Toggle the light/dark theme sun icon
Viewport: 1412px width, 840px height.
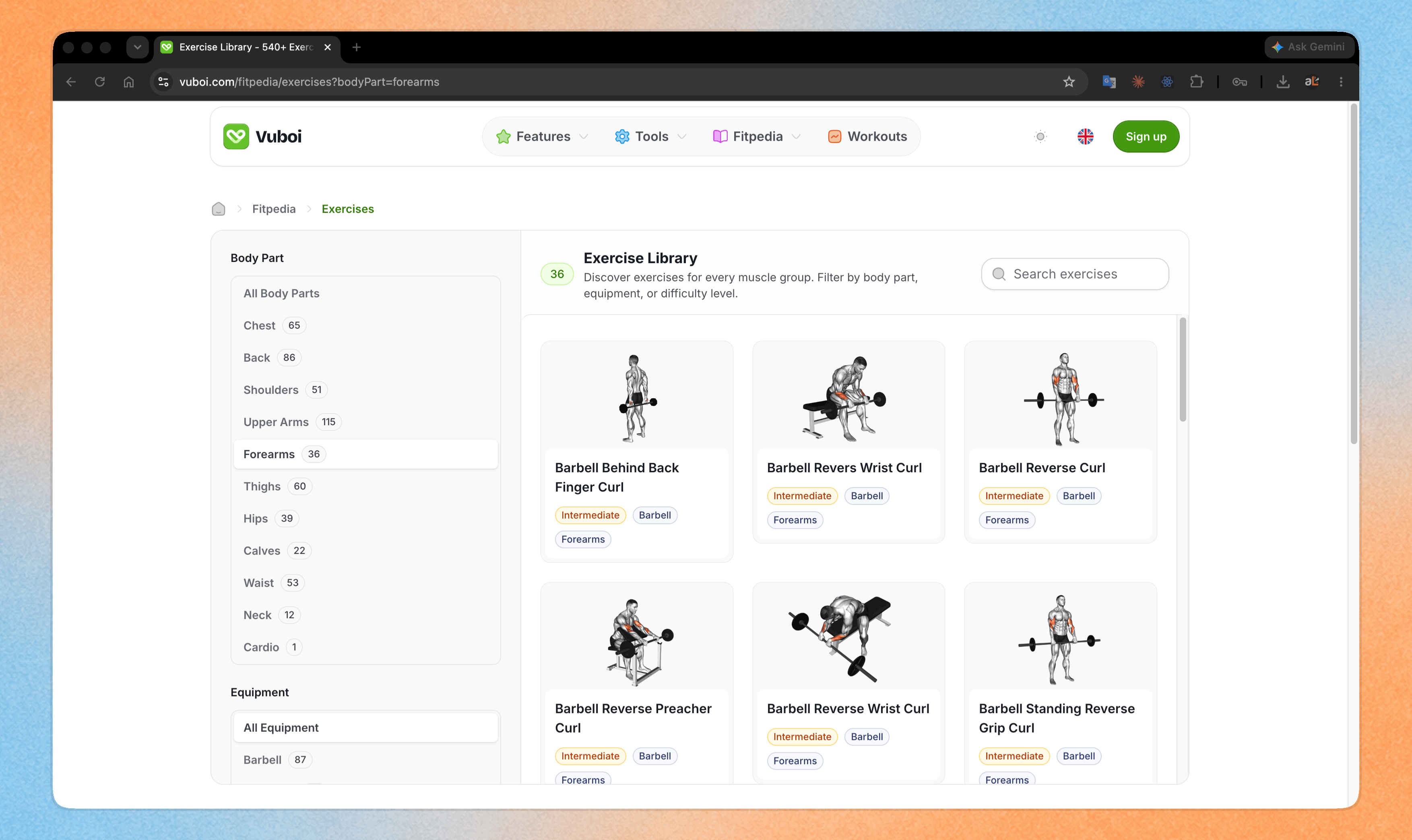[x=1040, y=136]
